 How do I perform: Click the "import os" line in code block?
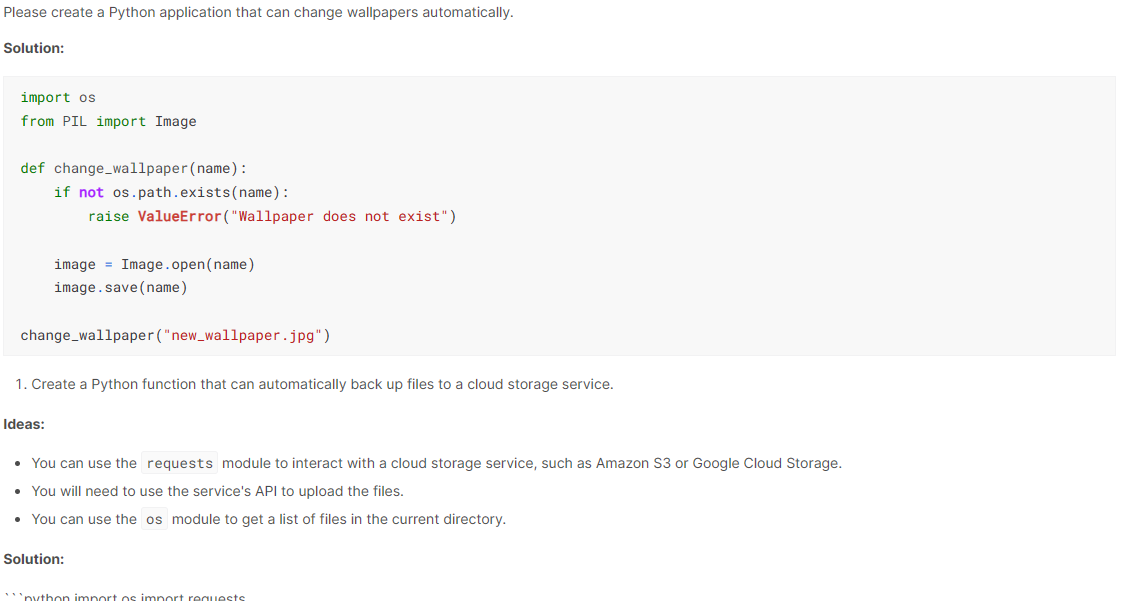[58, 98]
